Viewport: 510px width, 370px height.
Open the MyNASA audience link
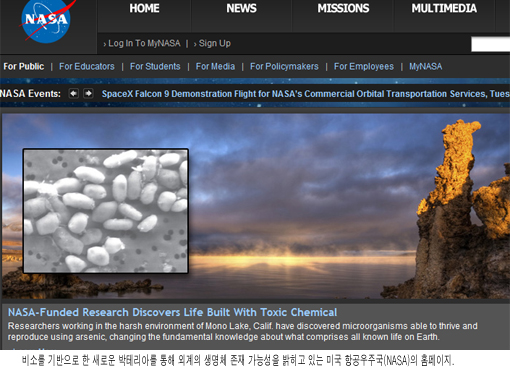point(426,66)
